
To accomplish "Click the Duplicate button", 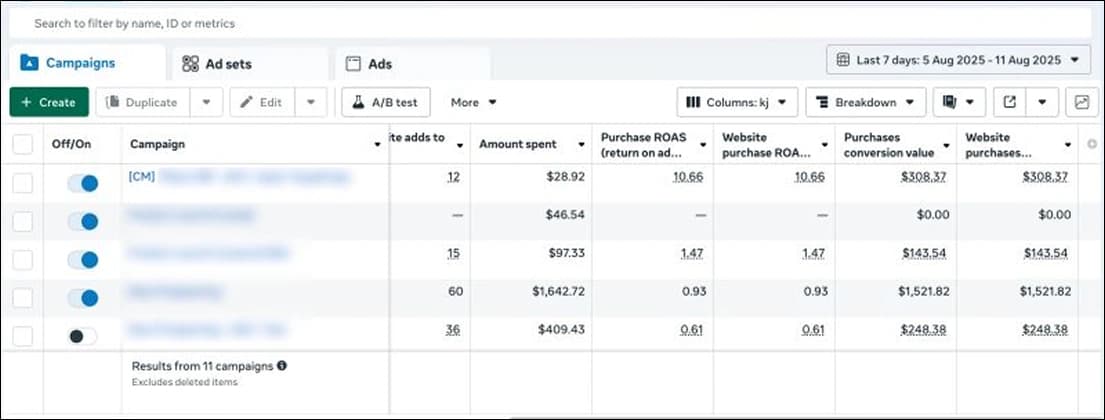I will tap(142, 102).
